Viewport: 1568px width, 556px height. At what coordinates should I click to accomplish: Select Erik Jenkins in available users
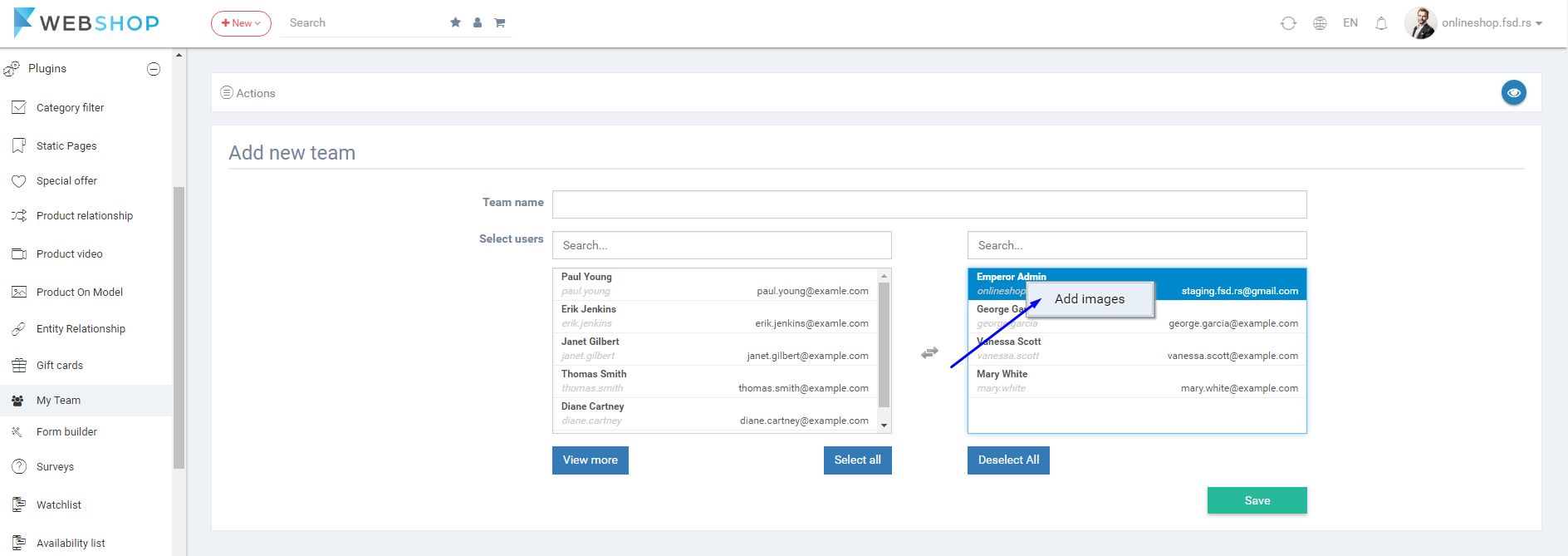pyautogui.click(x=715, y=317)
